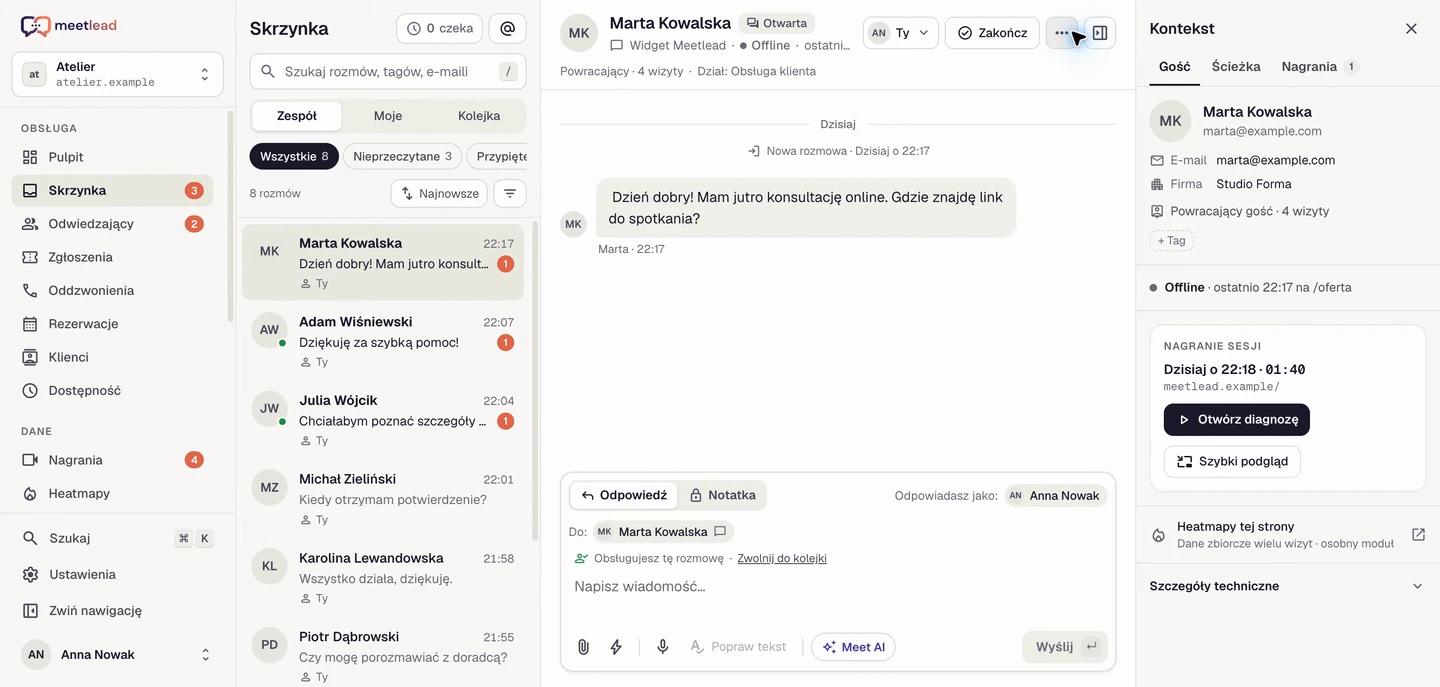1440x687 pixels.
Task: Open Piotr Dąbrowski conversation
Action: (383, 655)
